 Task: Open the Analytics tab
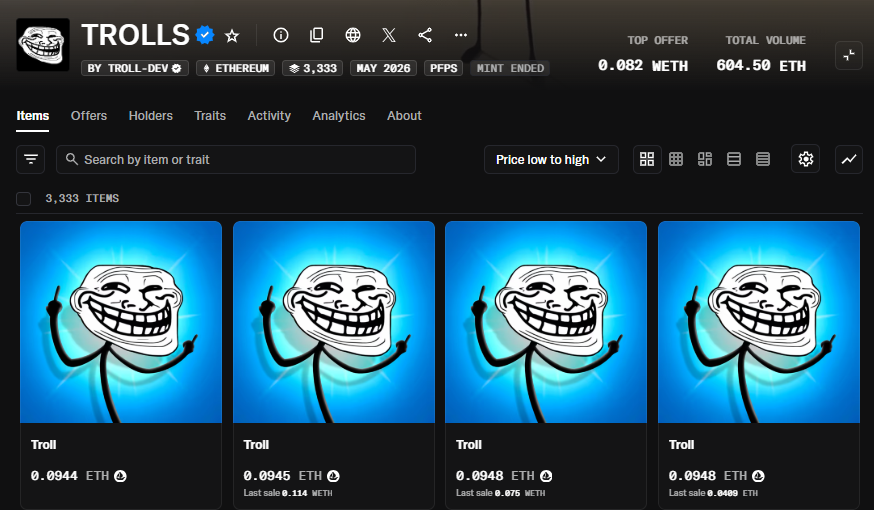coord(339,116)
